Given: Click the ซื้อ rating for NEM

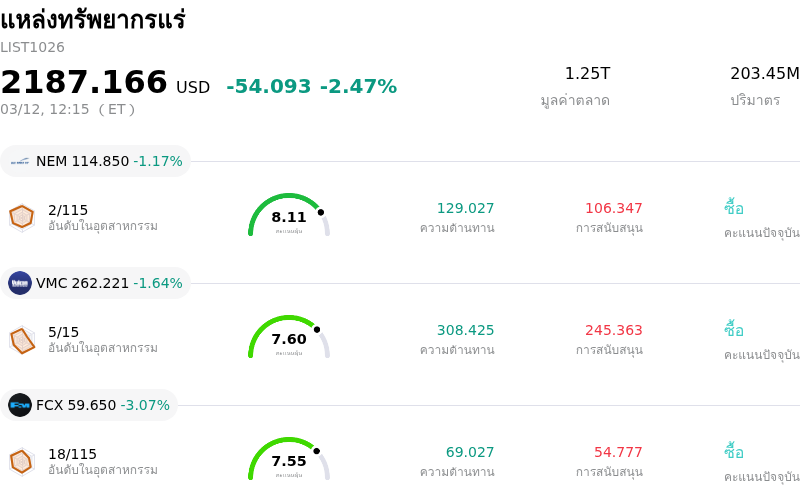Looking at the screenshot, I should coord(734,208).
